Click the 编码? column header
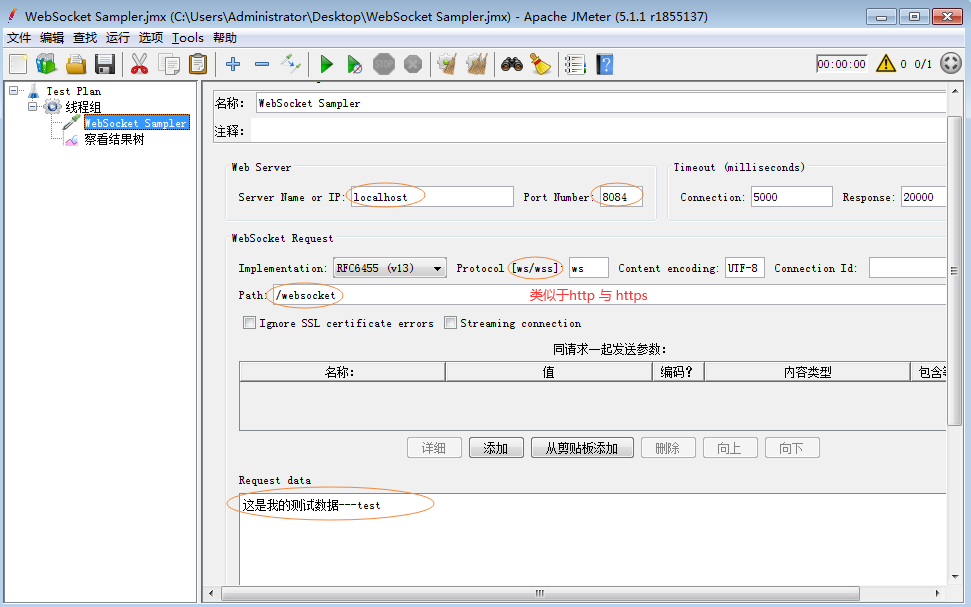The width and height of the screenshot is (971, 607). tap(677, 372)
